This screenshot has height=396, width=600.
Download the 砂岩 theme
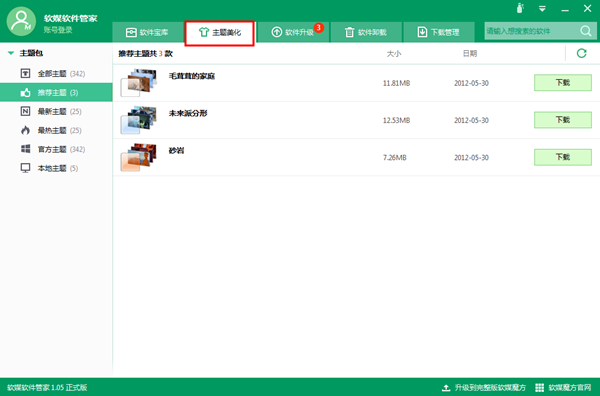(x=562, y=157)
